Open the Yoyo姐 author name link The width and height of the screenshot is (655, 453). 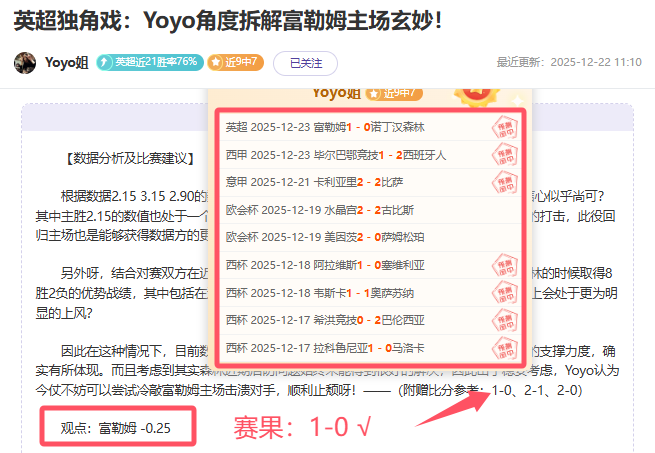[x=67, y=63]
